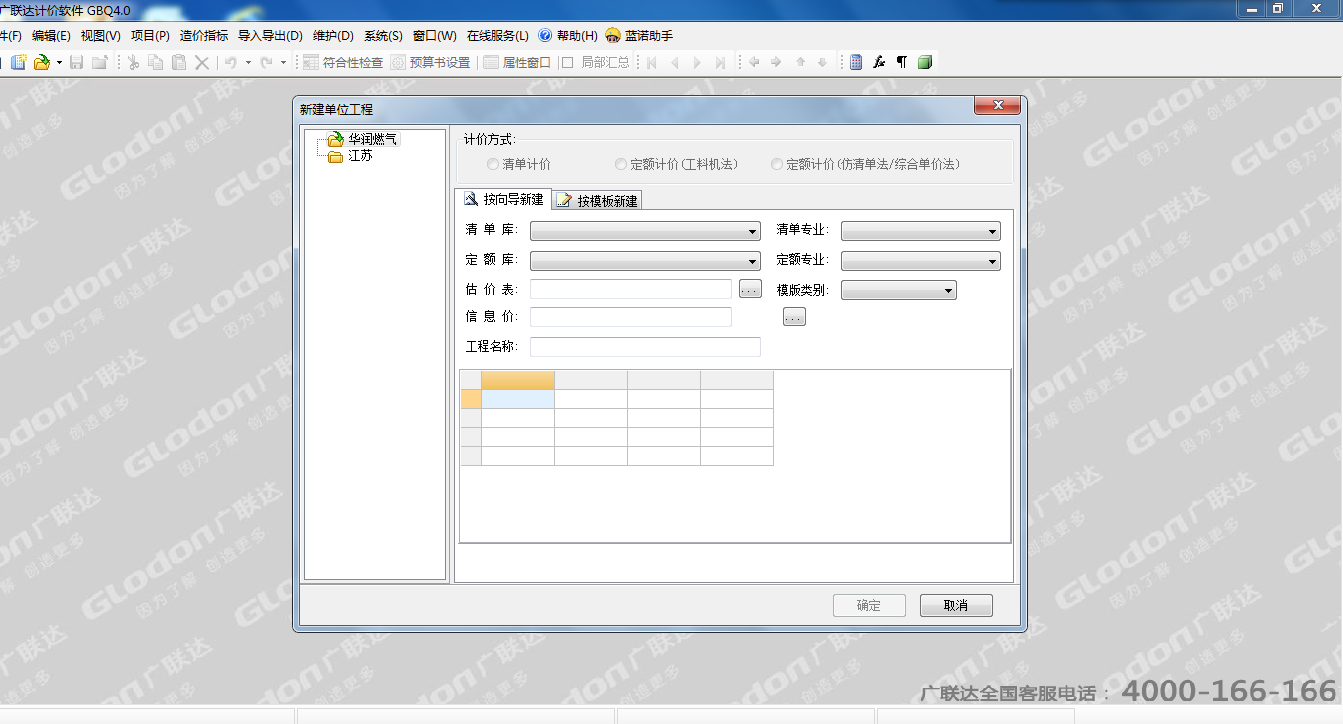Click the move up arrow icon
This screenshot has width=1343, height=724.
(800, 62)
